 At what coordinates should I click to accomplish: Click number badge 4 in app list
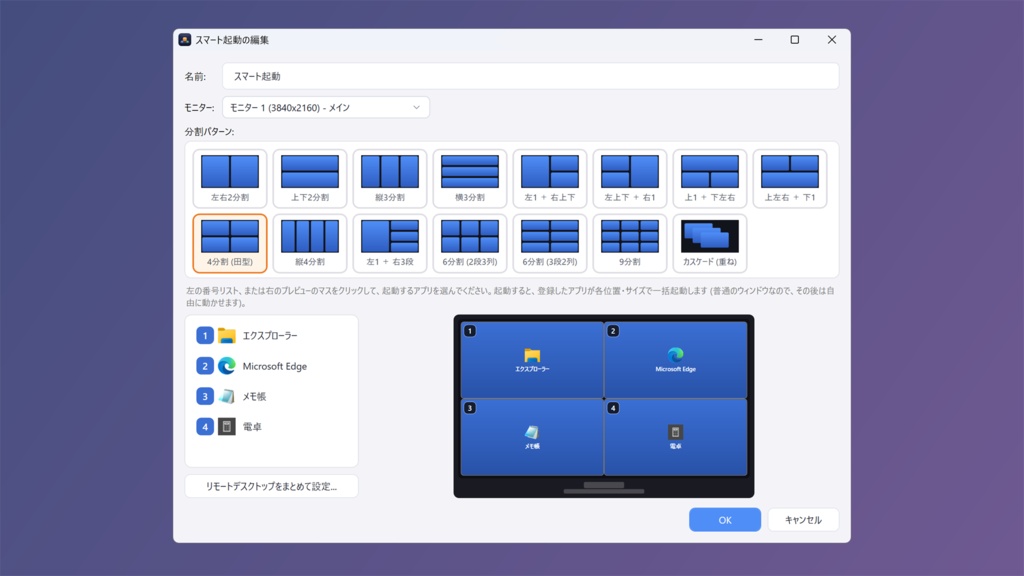click(204, 426)
